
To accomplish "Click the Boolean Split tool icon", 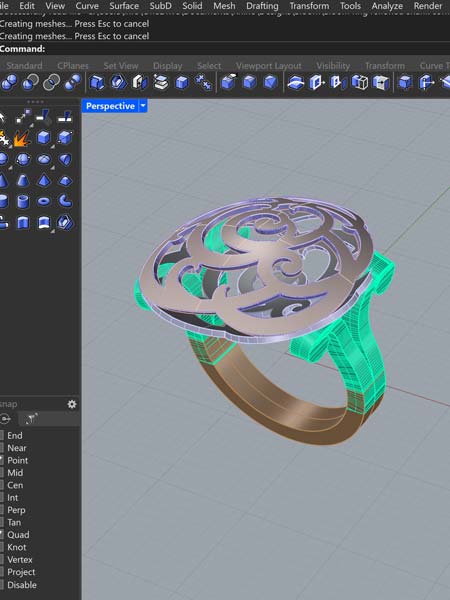I will 73,82.
